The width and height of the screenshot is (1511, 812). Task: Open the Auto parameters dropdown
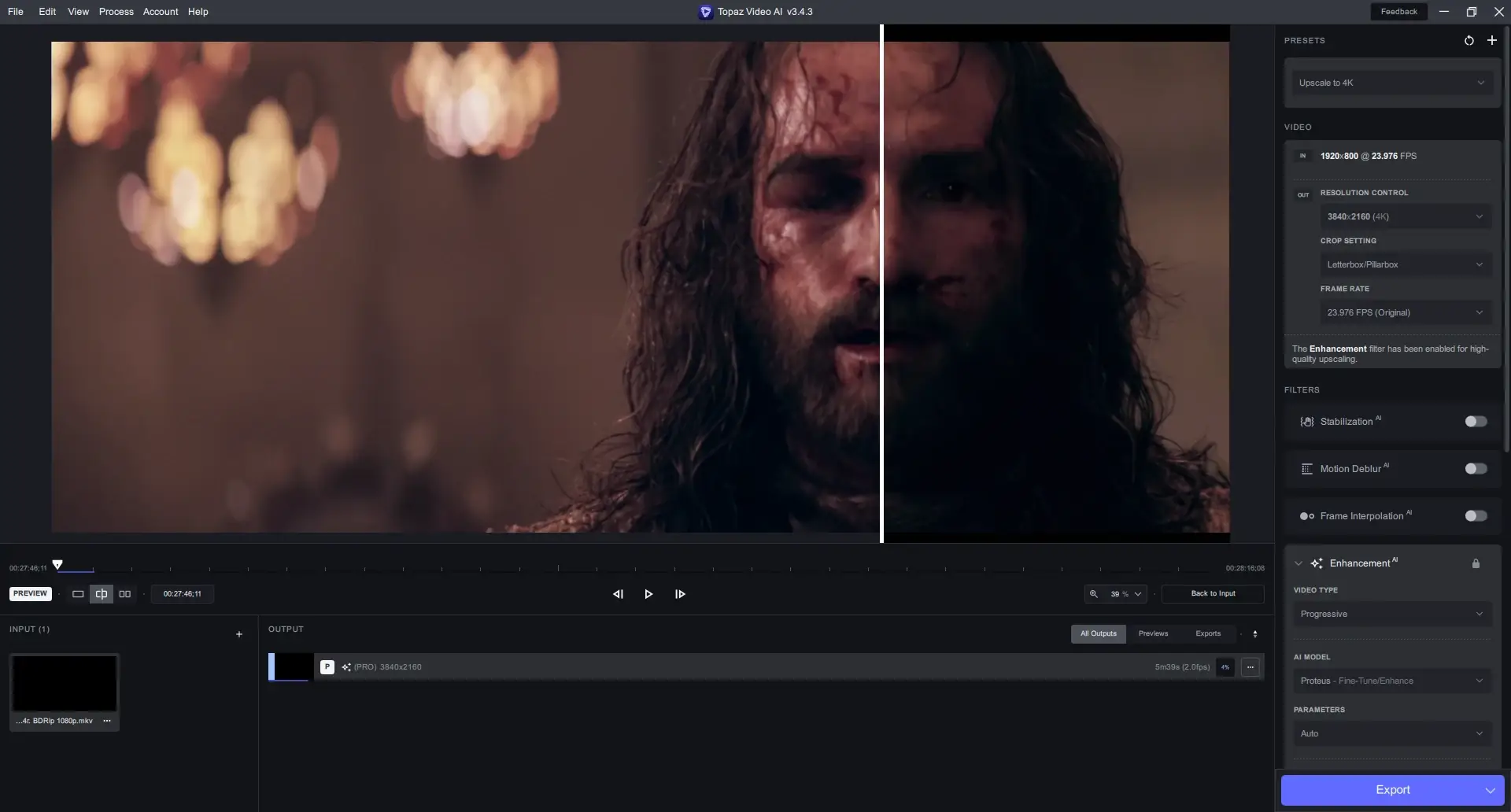pos(1391,733)
